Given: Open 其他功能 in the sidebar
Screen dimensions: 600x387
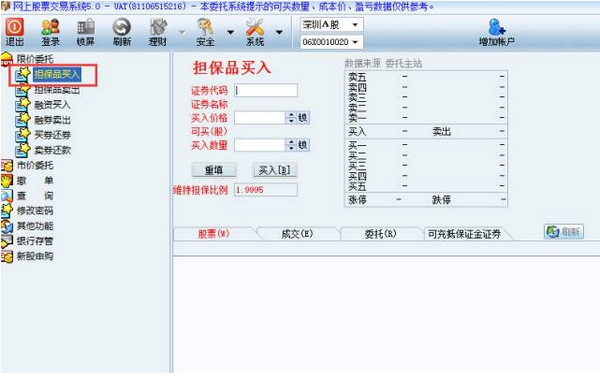Looking at the screenshot, I should [35, 226].
